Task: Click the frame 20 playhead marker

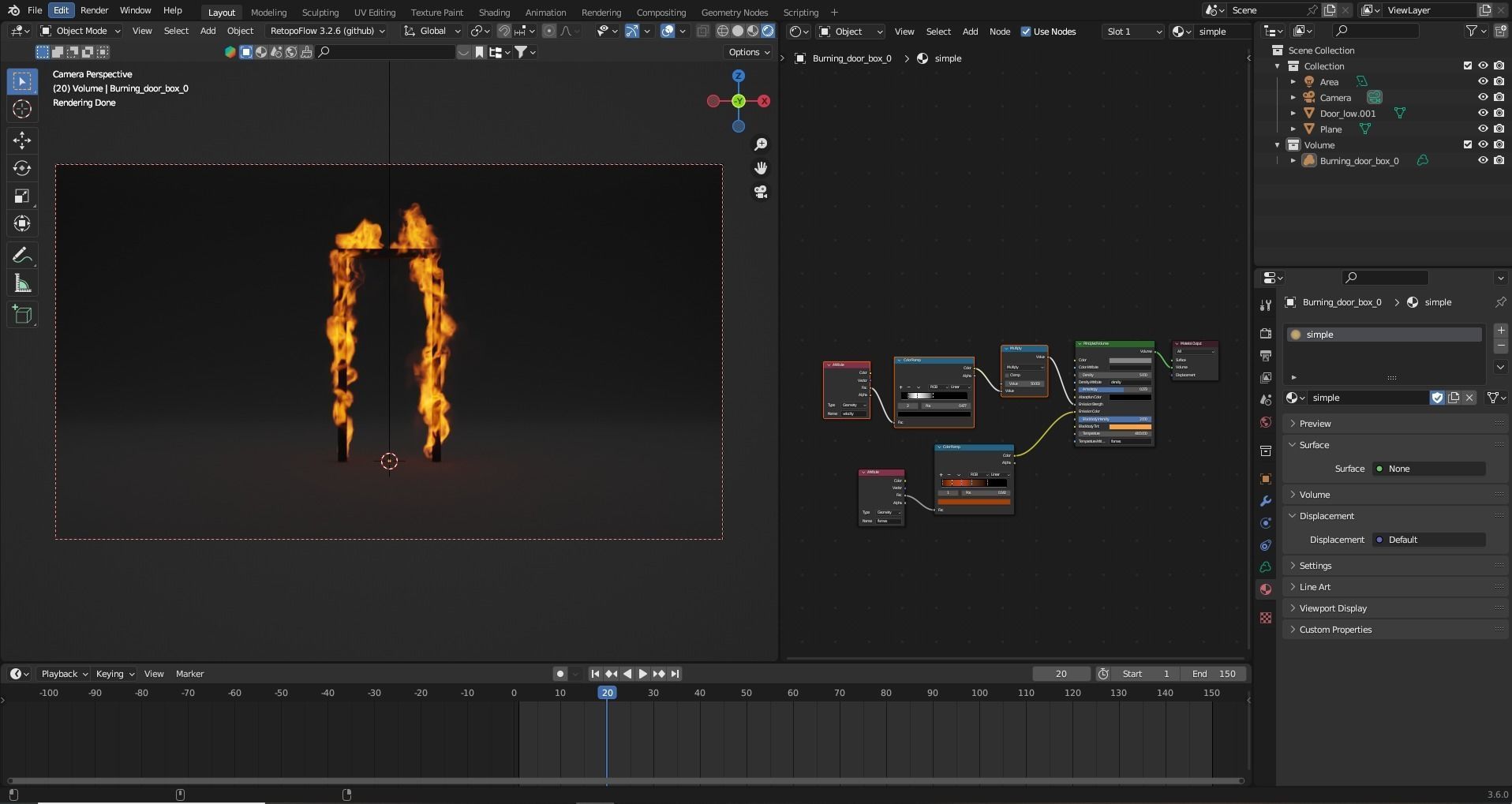Action: [x=606, y=693]
